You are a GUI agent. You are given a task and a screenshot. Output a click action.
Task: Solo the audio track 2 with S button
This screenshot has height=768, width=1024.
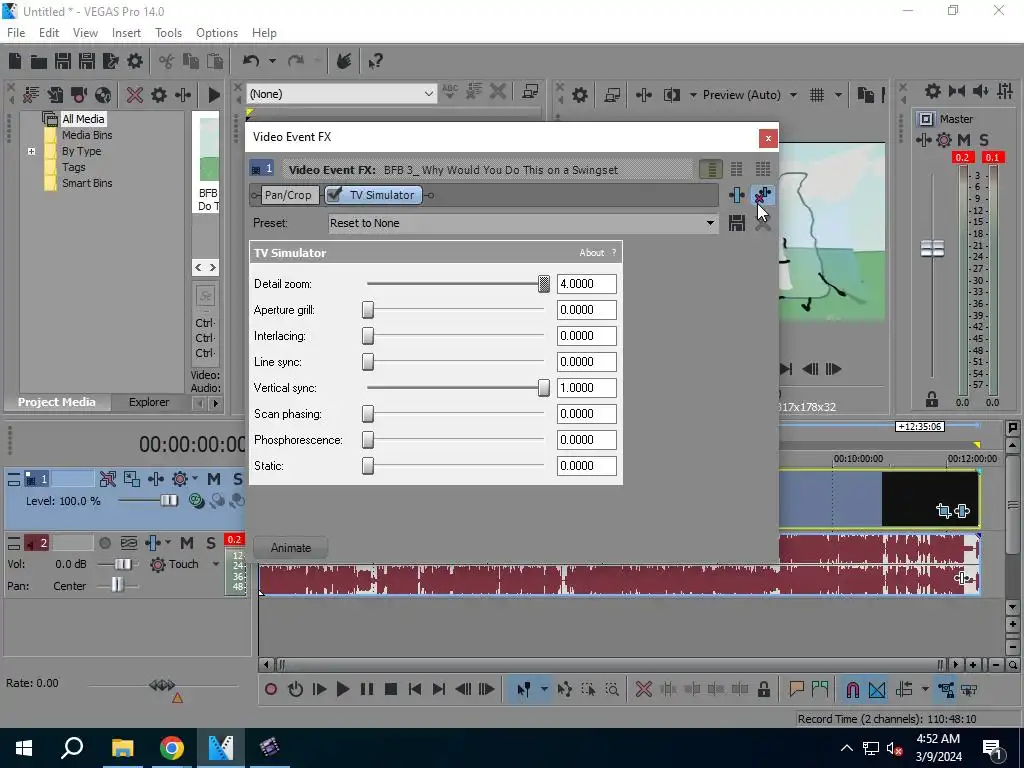(x=210, y=543)
